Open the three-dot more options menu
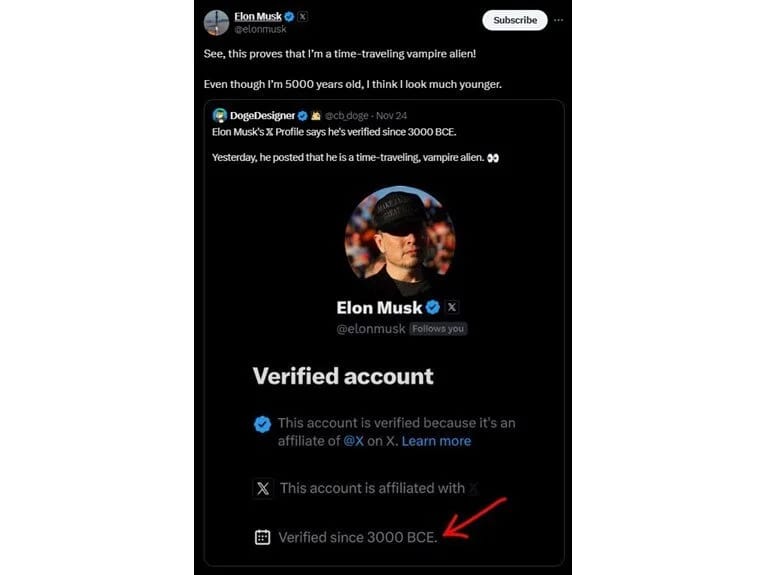Screen dimensions: 767x575 [558, 20]
